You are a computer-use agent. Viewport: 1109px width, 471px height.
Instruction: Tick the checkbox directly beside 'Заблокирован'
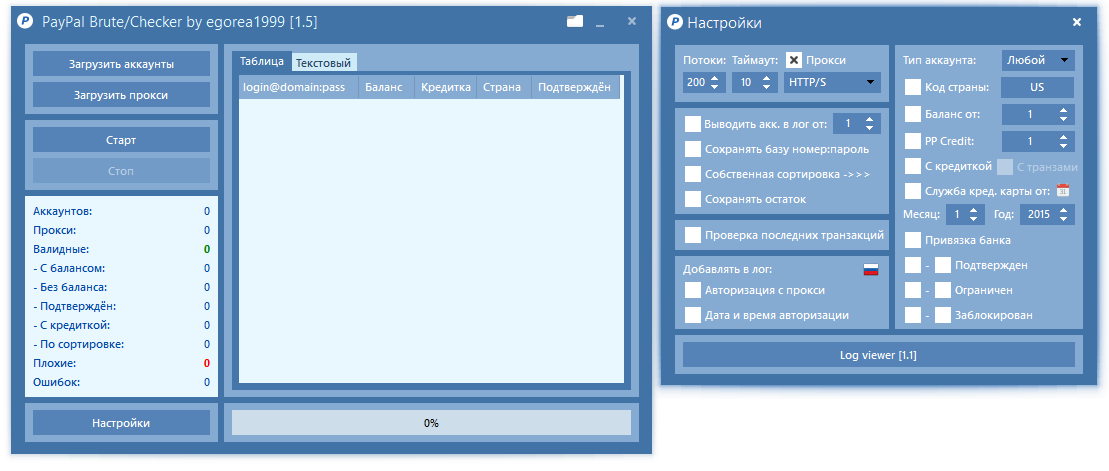coord(943,315)
